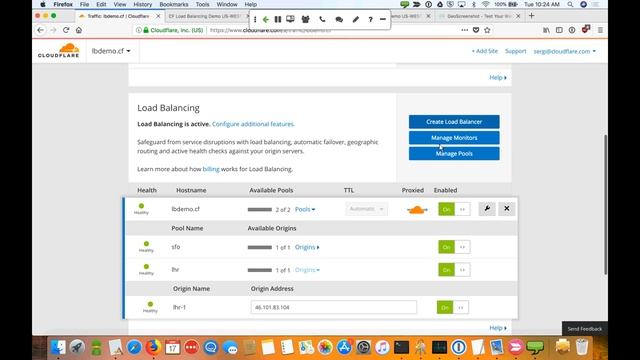Click the page vertical scrollbar
The height and width of the screenshot is (360, 640).
pos(605,204)
